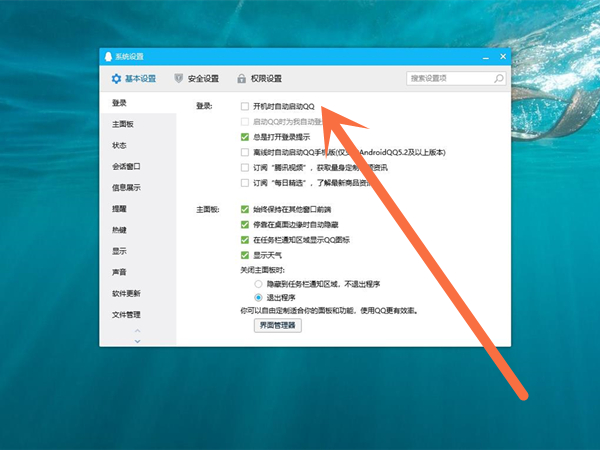Switch to the 安全设置 tab
This screenshot has width=600, height=450.
[197, 78]
